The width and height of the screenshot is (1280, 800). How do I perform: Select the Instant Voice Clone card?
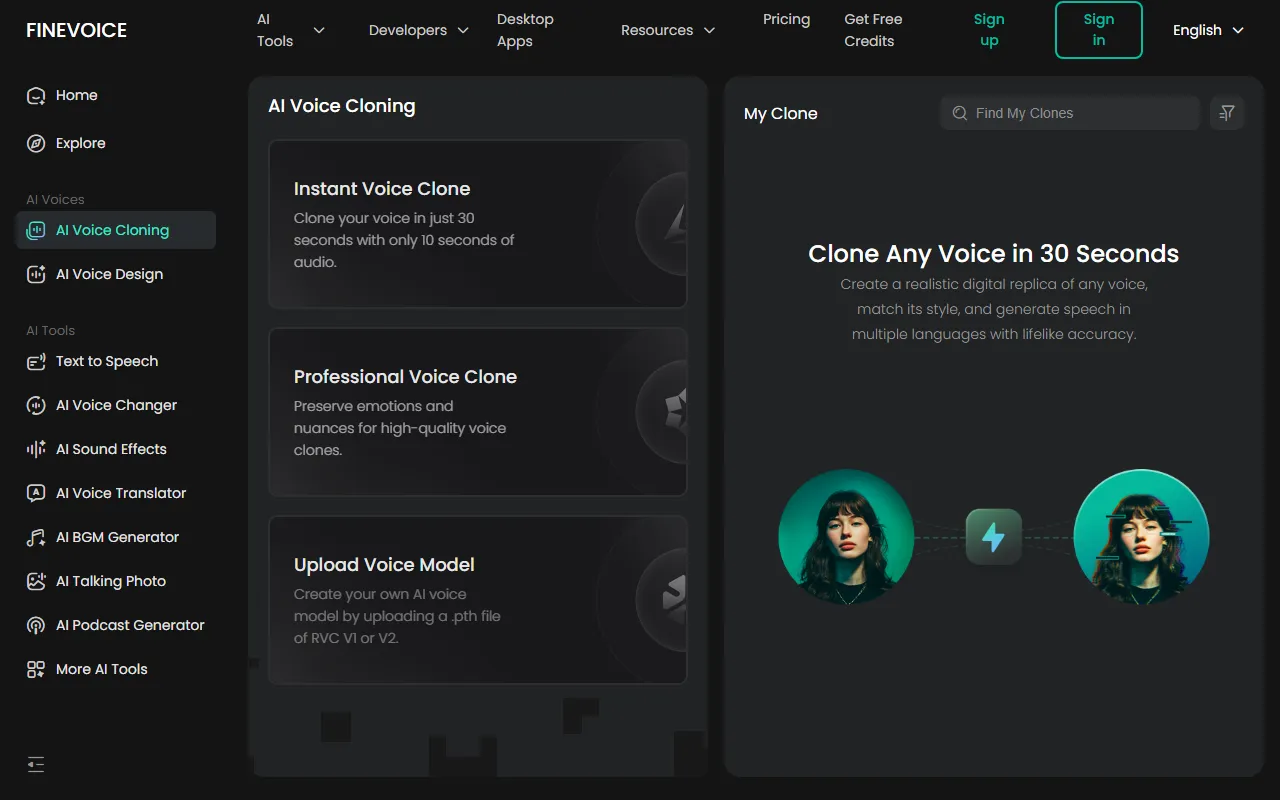click(x=477, y=224)
